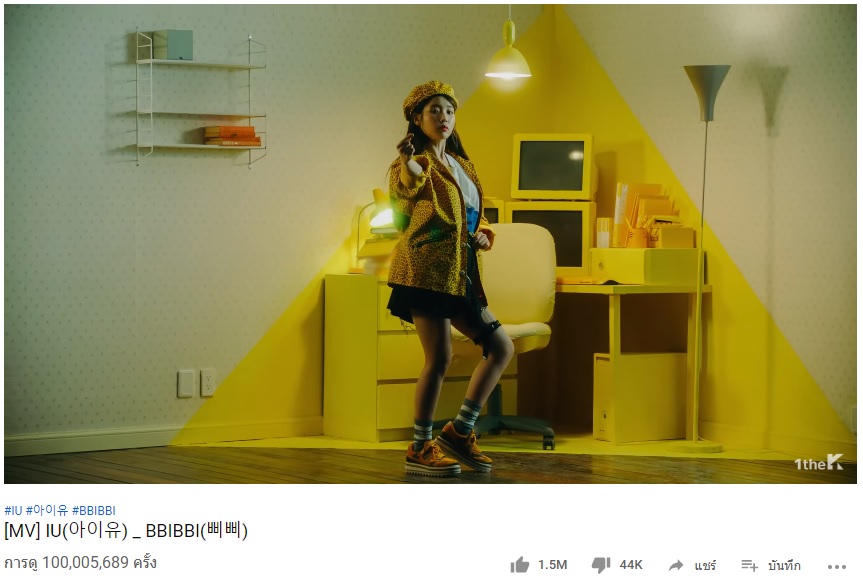Click the แชร์ share label
Image resolution: width=863 pixels, height=579 pixels.
coord(705,565)
